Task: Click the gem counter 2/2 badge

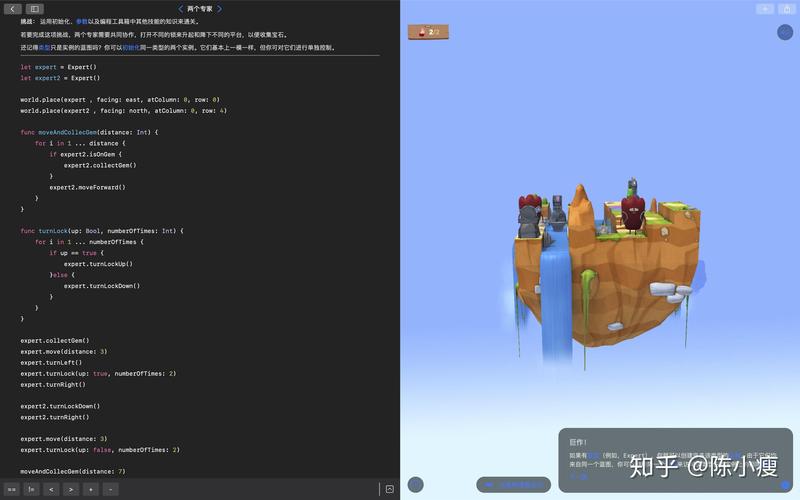Action: (x=429, y=32)
